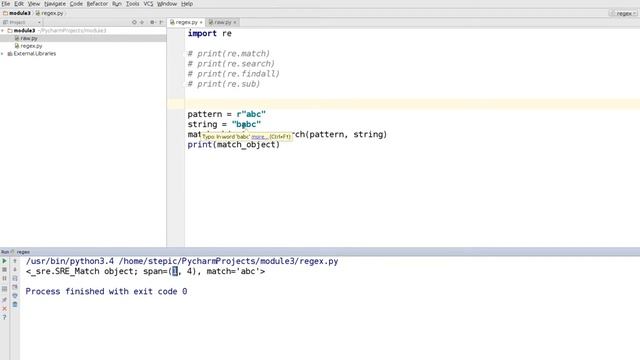This screenshot has width=640, height=360.
Task: Toggle scroll to end icon in console
Action: click(15, 287)
